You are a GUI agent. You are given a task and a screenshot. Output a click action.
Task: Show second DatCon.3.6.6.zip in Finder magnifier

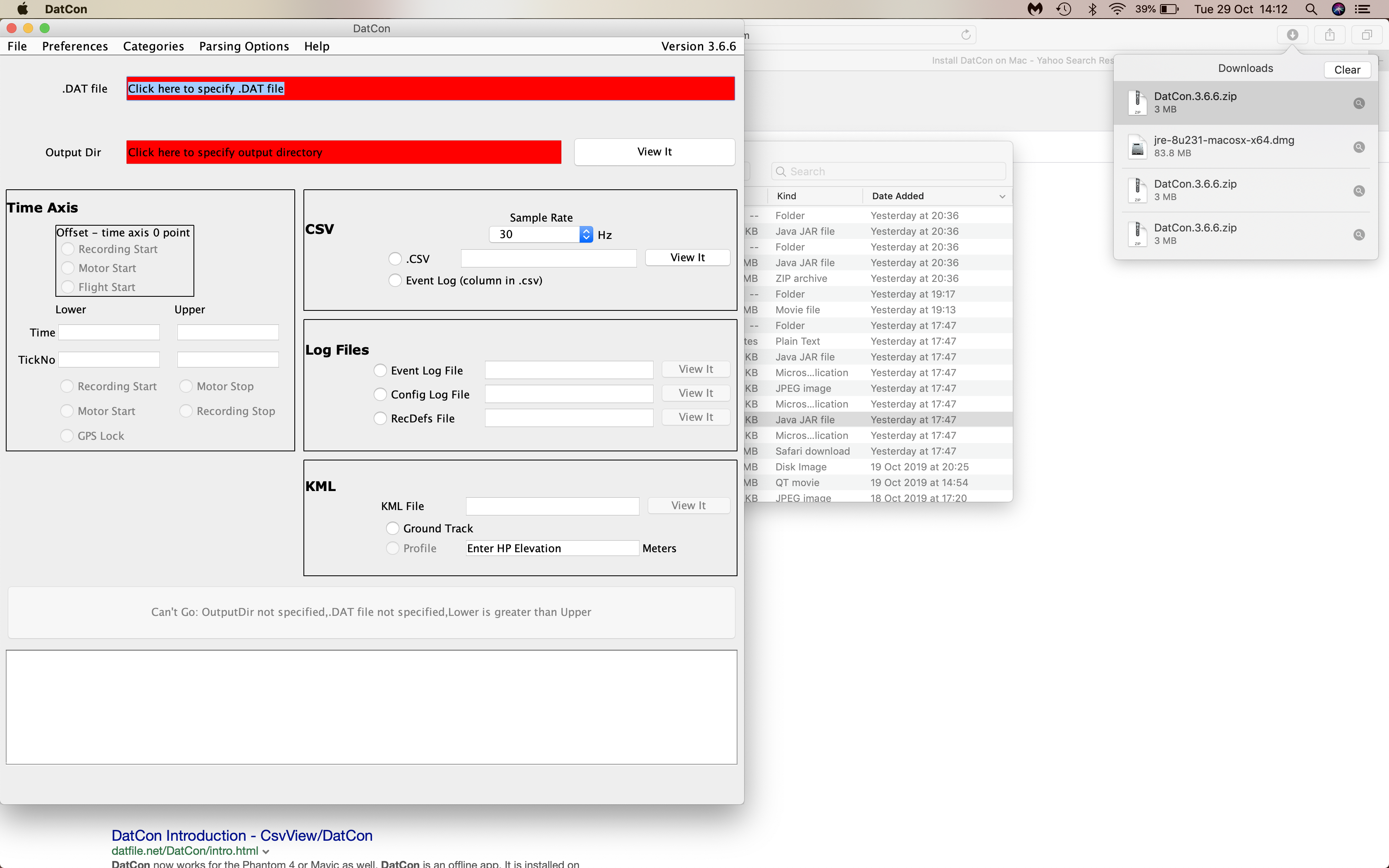(1358, 191)
